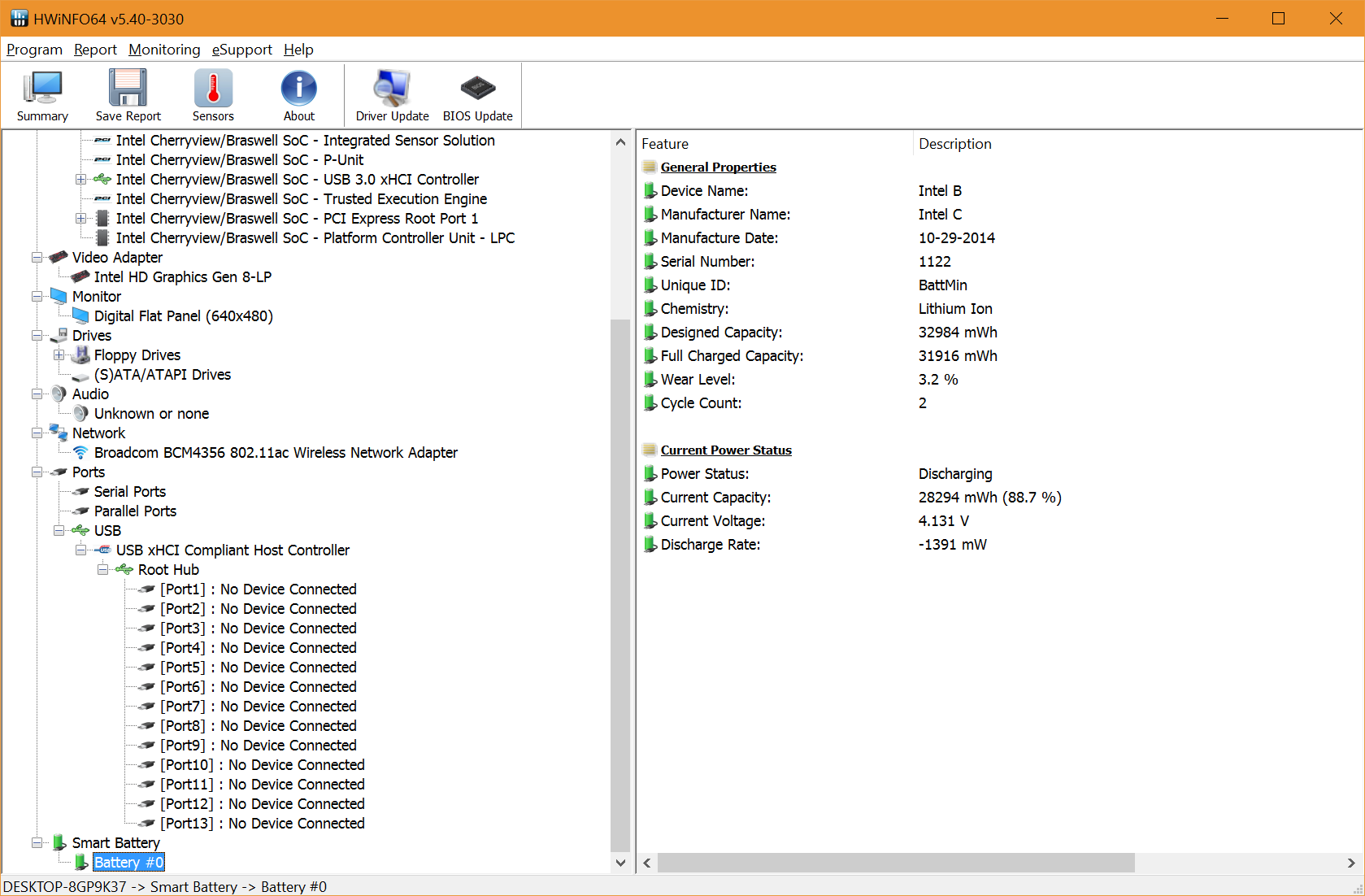The image size is (1365, 896).
Task: Click the General Properties folder icon
Action: [650, 167]
